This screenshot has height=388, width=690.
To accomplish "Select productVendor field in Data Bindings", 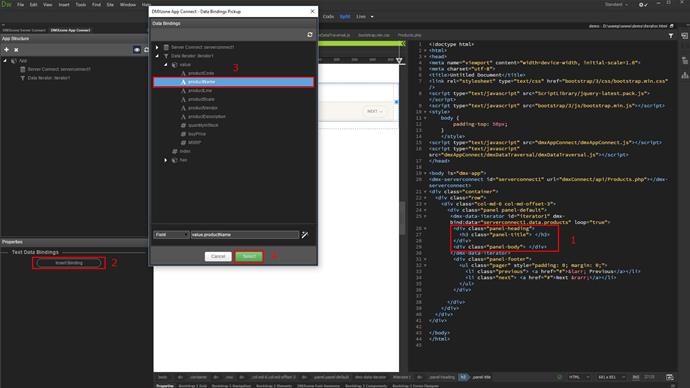I will point(202,108).
